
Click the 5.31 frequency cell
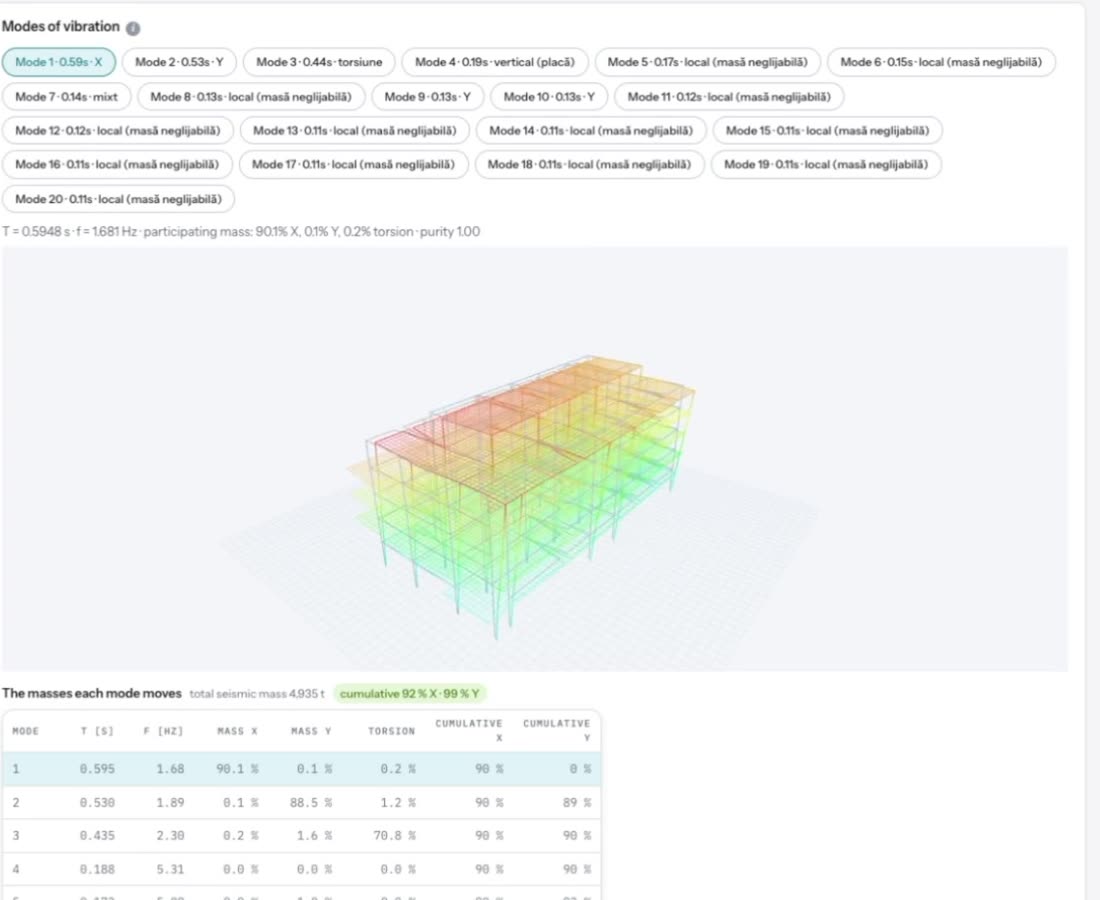[x=170, y=869]
